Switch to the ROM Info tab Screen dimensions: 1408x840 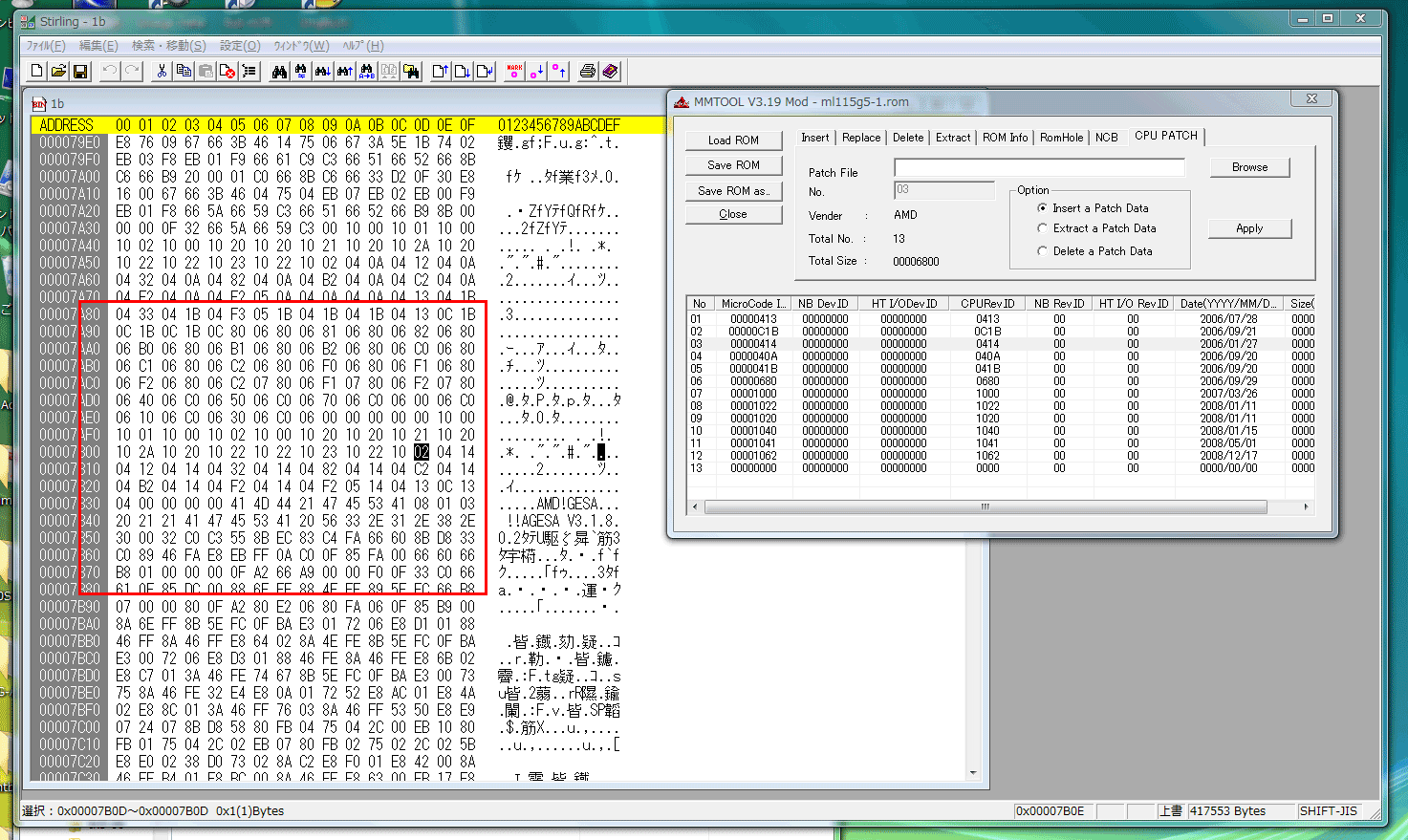pos(1006,138)
